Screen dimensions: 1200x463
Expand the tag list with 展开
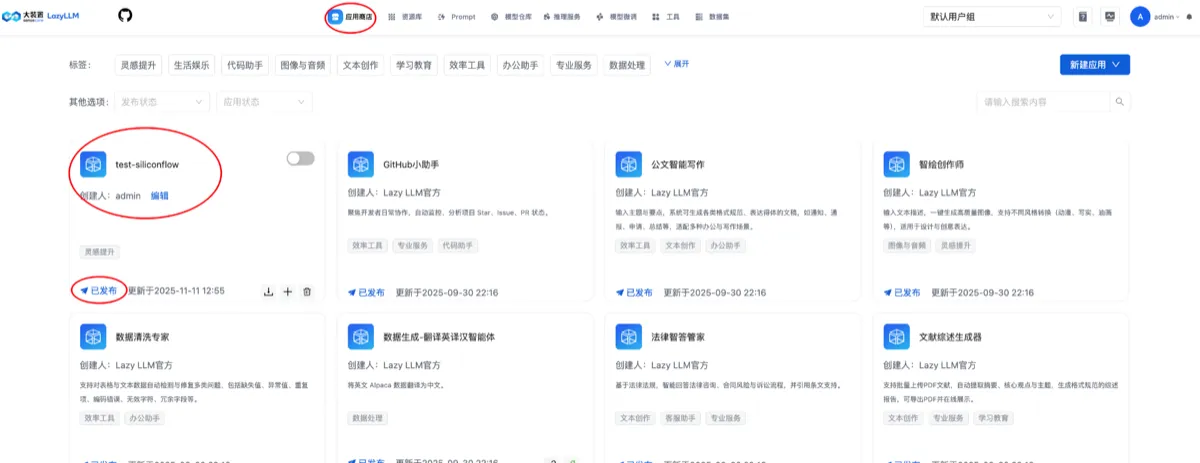pyautogui.click(x=677, y=64)
